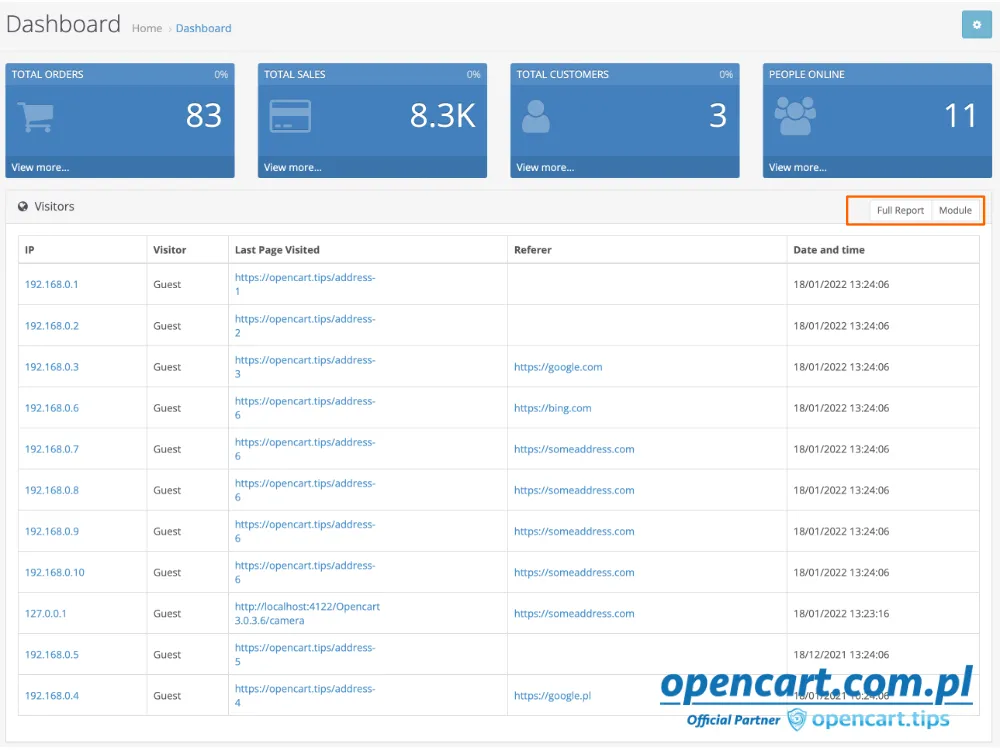Click the group icon in People Online
Image resolution: width=1000 pixels, height=750 pixels.
coord(794,116)
